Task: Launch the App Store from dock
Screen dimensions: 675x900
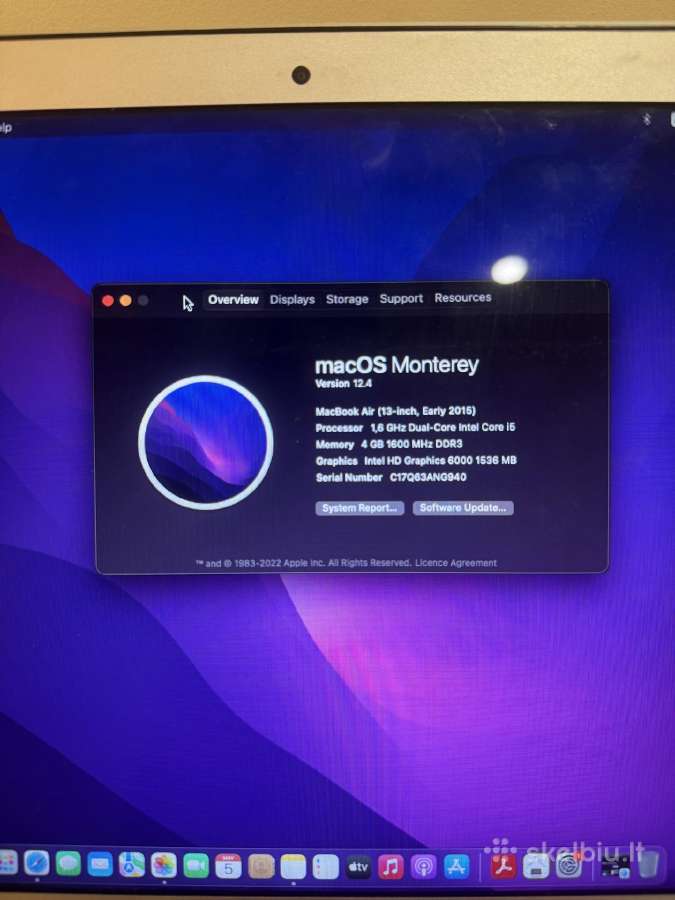Action: pyautogui.click(x=456, y=867)
